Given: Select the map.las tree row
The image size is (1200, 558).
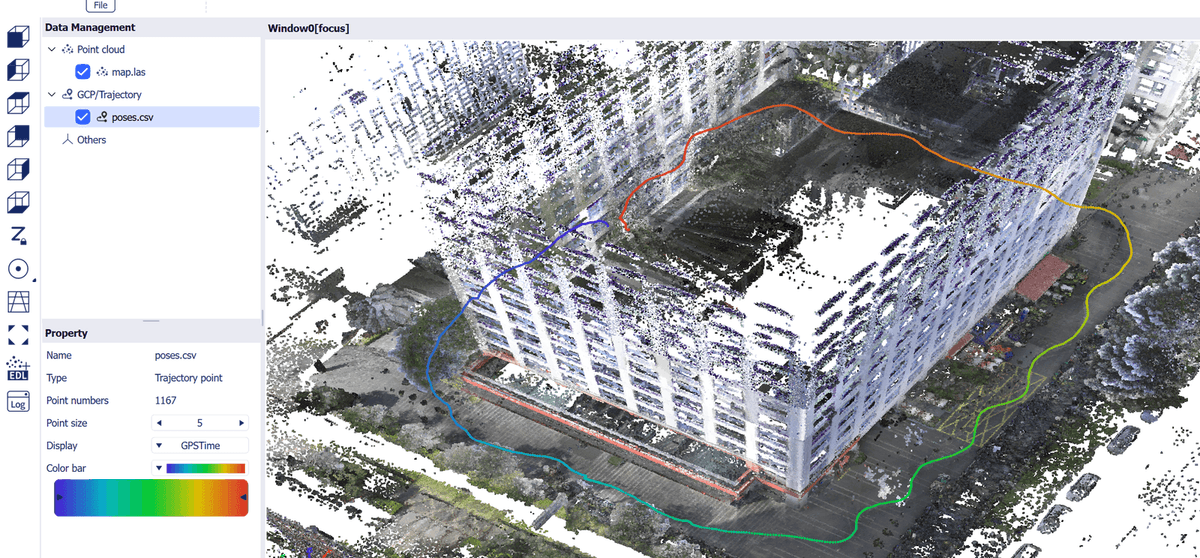Looking at the screenshot, I should 151,71.
